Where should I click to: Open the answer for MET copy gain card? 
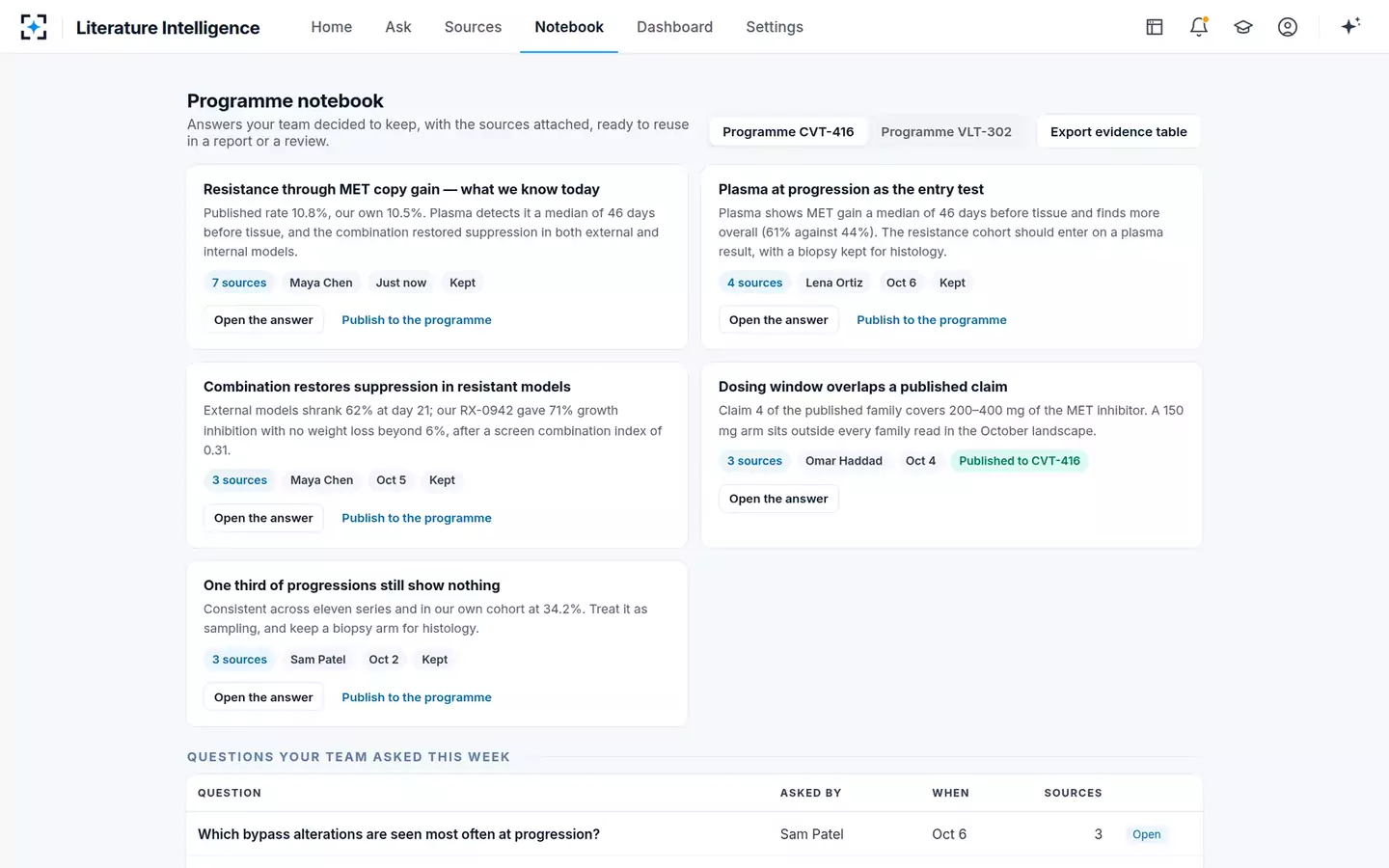coord(263,320)
